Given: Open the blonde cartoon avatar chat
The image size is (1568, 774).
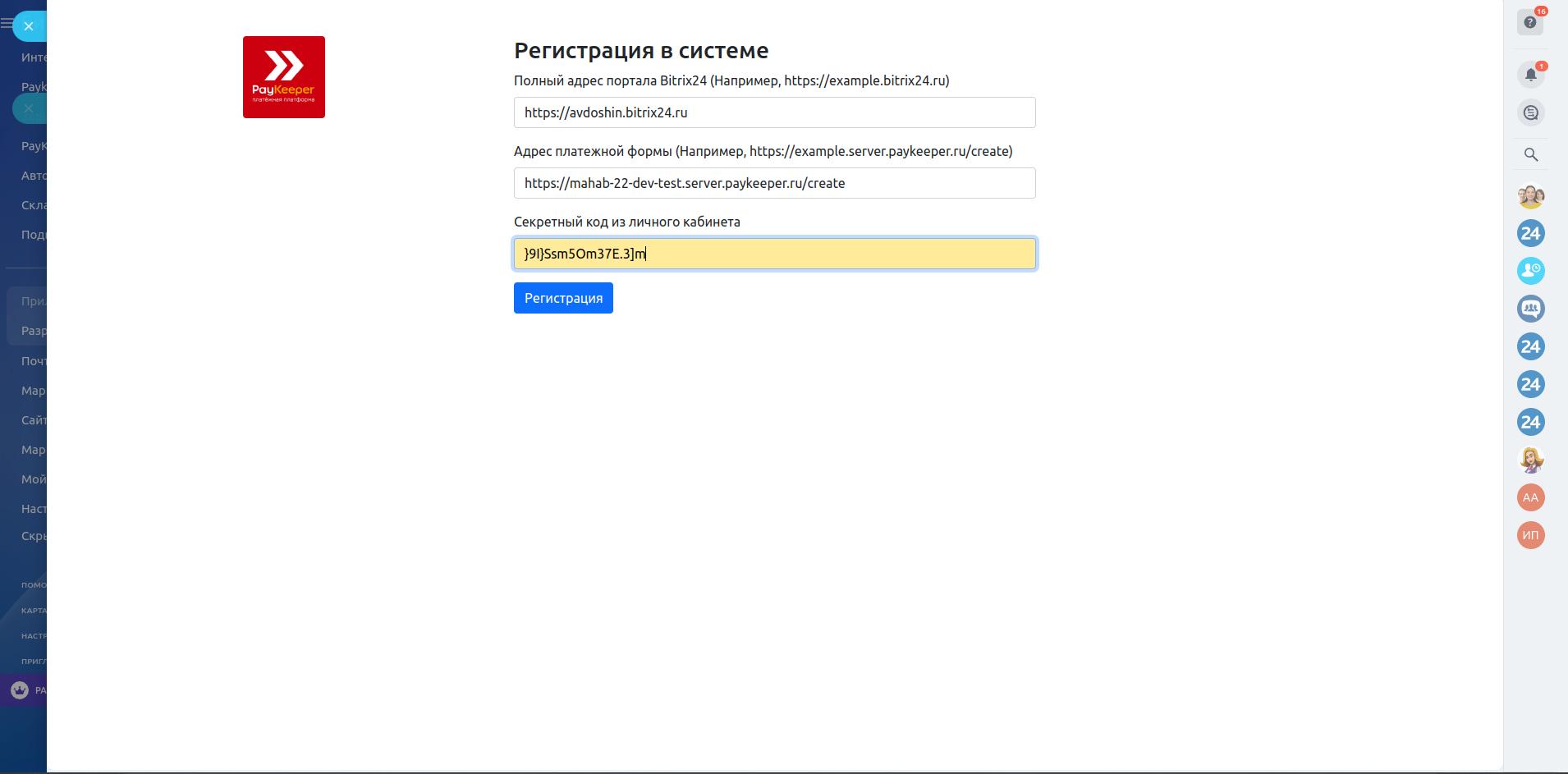Looking at the screenshot, I should pyautogui.click(x=1530, y=460).
